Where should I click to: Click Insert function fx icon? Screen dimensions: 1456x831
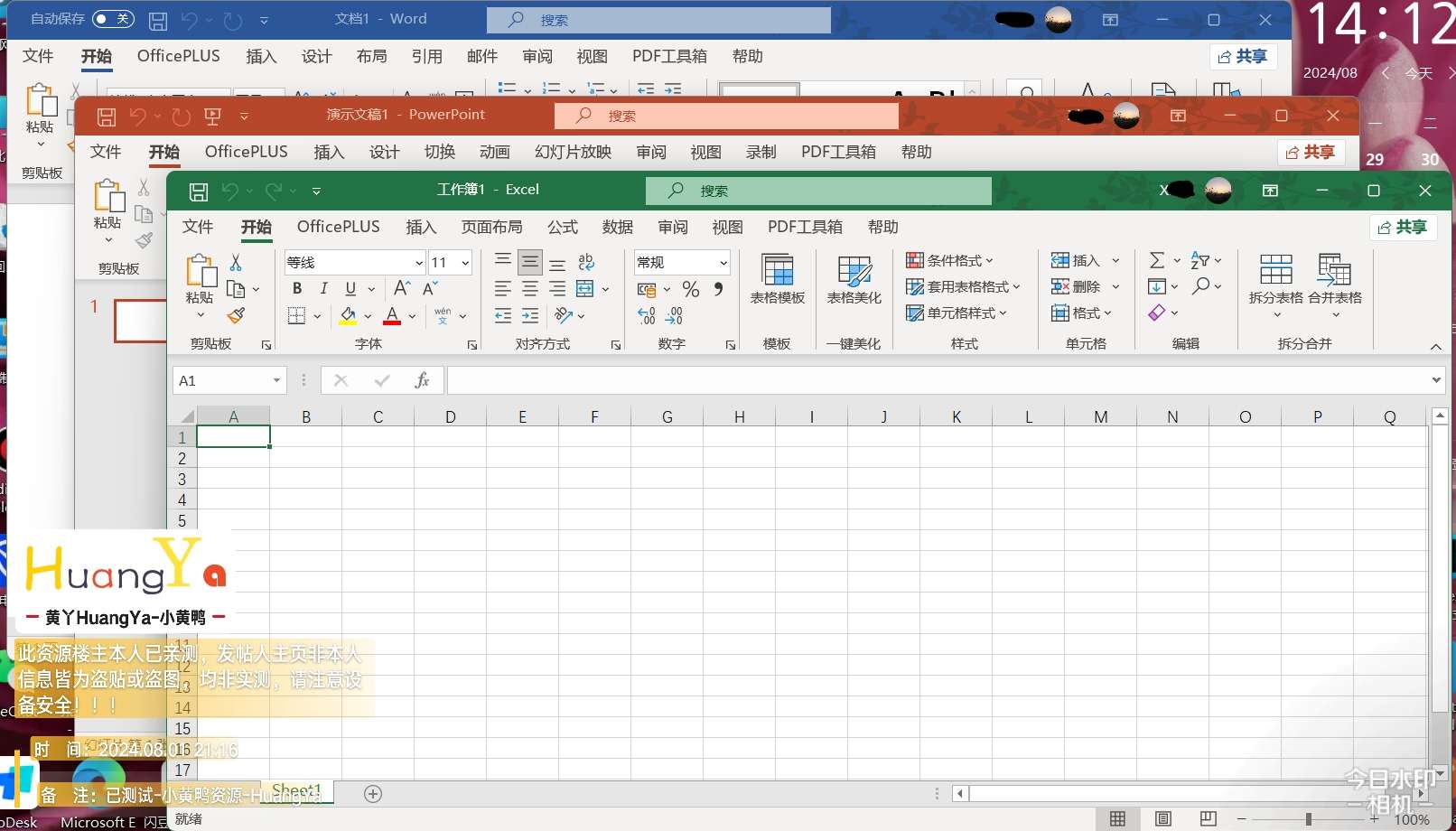pyautogui.click(x=422, y=380)
